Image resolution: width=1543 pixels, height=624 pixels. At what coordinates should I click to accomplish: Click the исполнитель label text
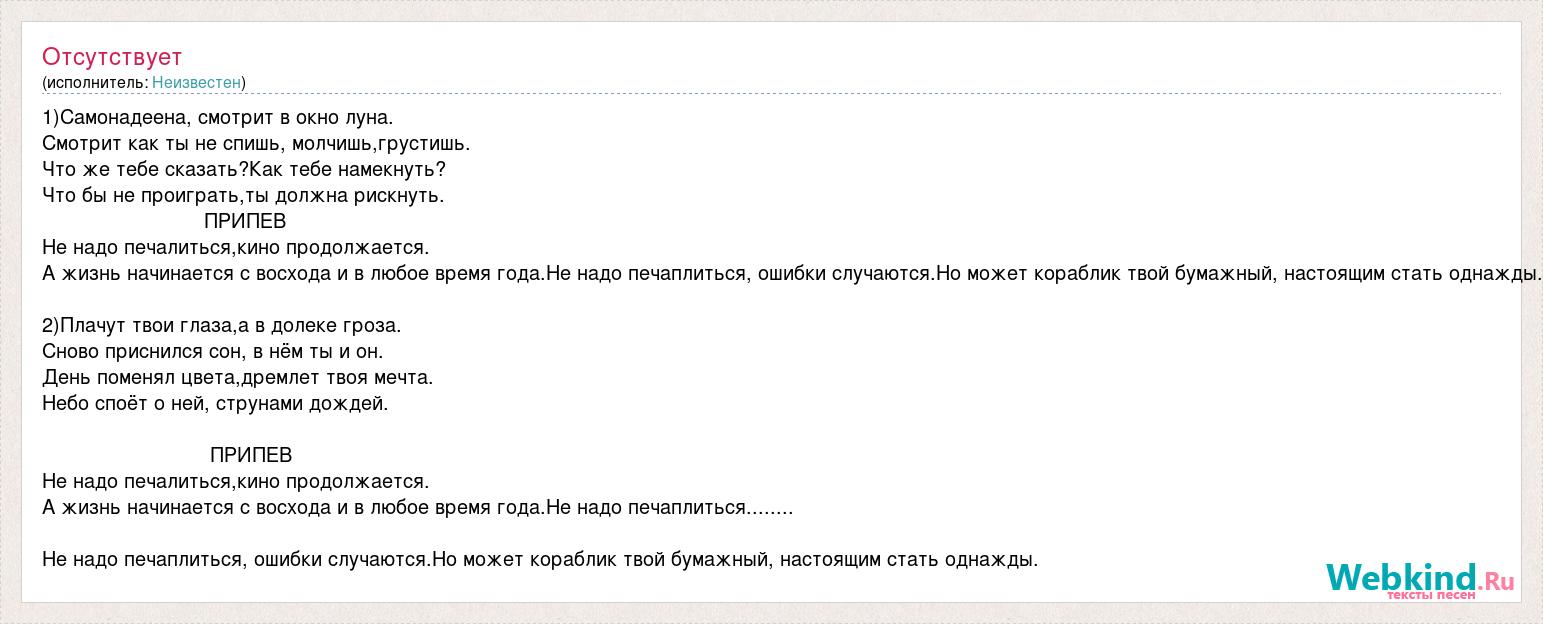coord(97,83)
